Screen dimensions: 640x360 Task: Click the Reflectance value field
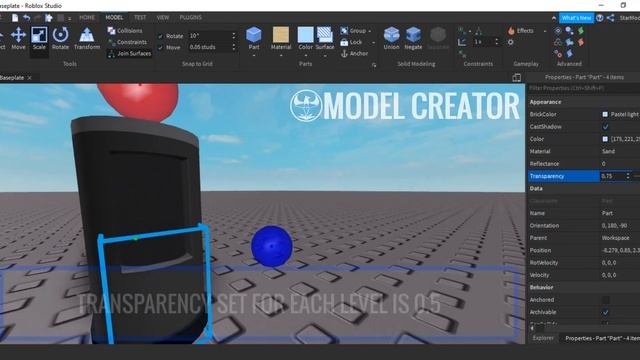tap(620, 164)
